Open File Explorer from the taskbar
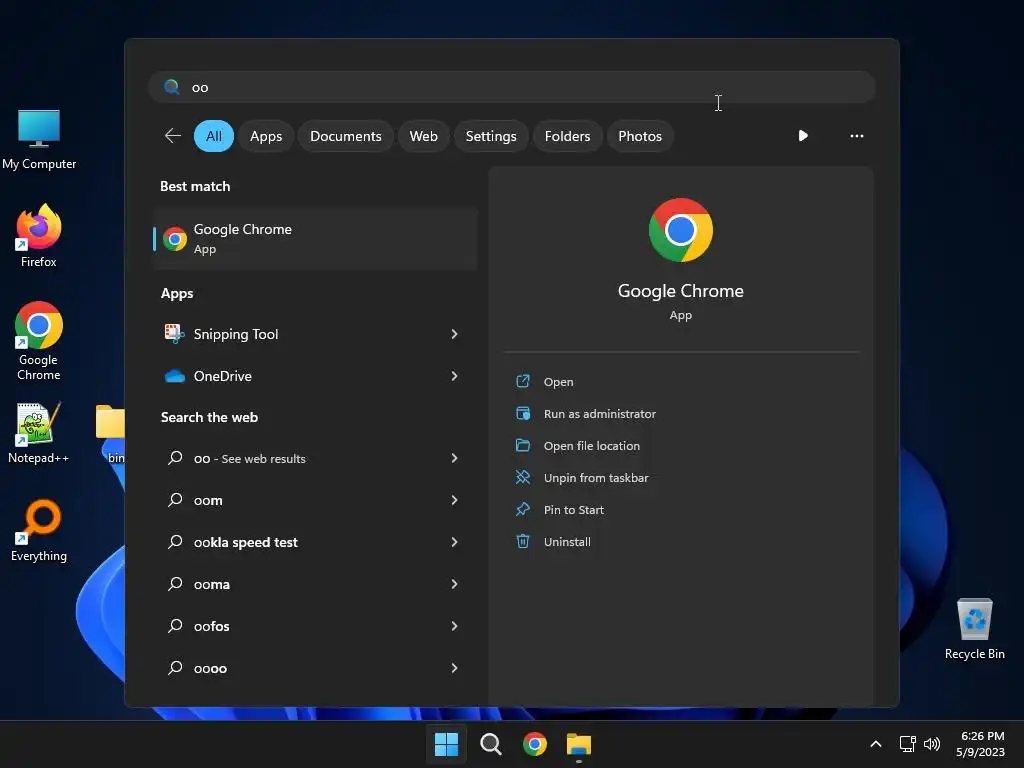Image resolution: width=1024 pixels, height=768 pixels. tap(579, 744)
